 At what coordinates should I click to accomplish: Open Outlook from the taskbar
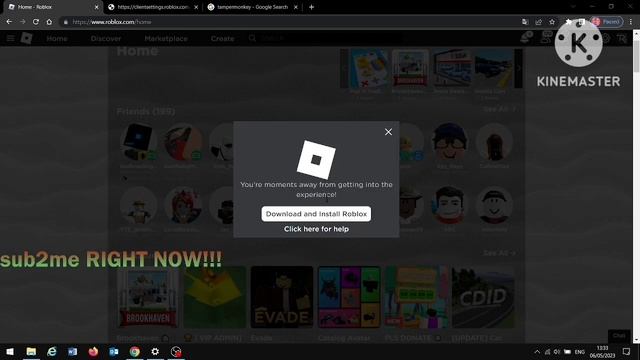pos(114,351)
